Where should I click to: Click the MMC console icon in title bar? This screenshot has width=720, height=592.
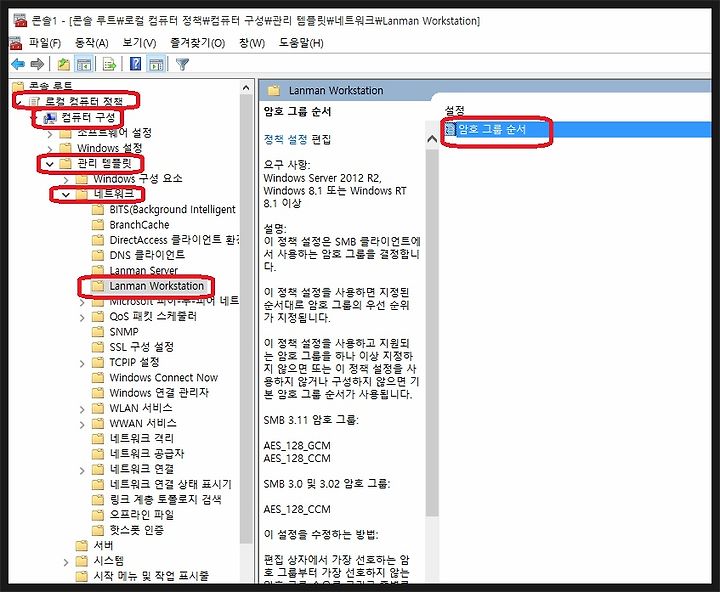(x=20, y=21)
